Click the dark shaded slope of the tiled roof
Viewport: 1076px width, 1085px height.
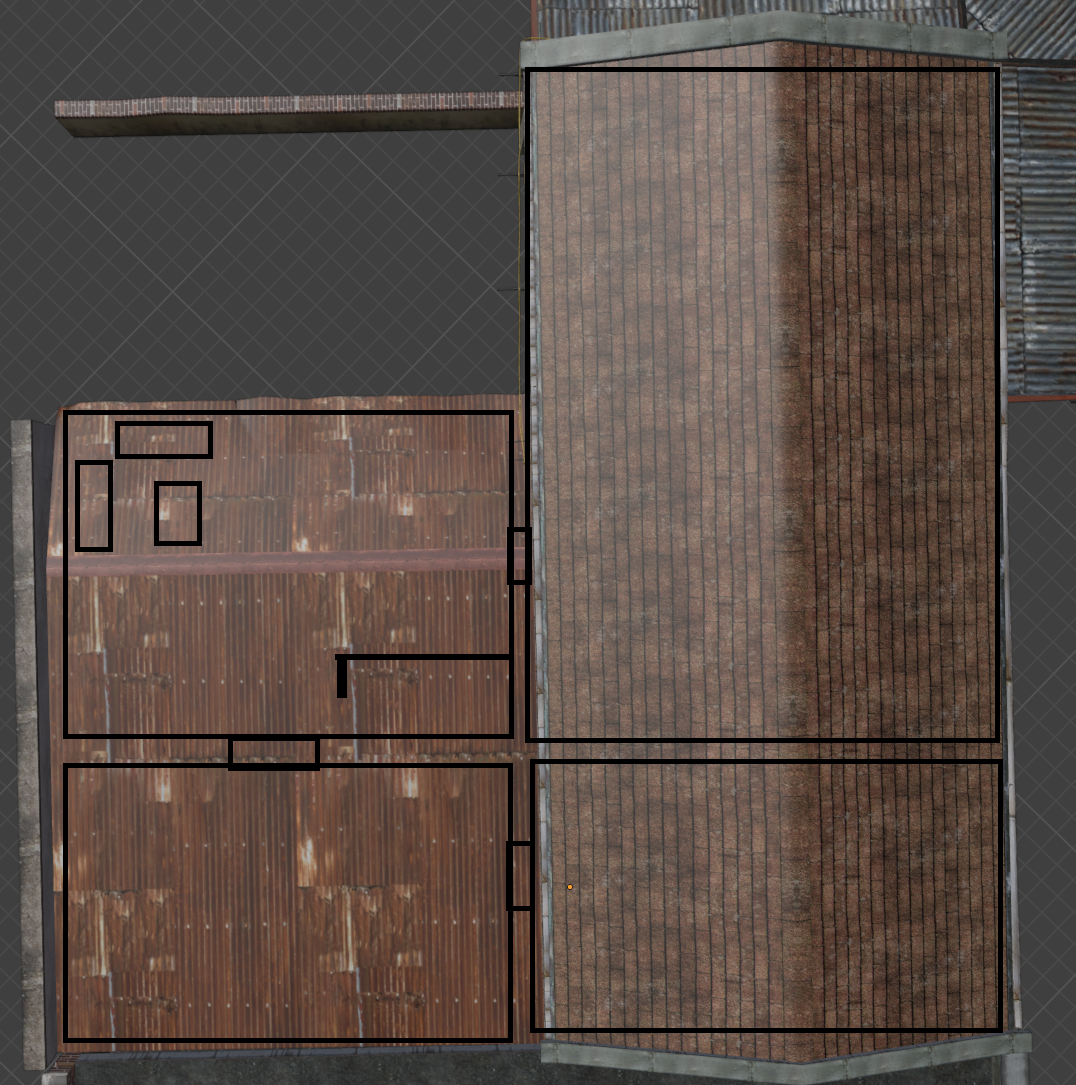[x=890, y=400]
